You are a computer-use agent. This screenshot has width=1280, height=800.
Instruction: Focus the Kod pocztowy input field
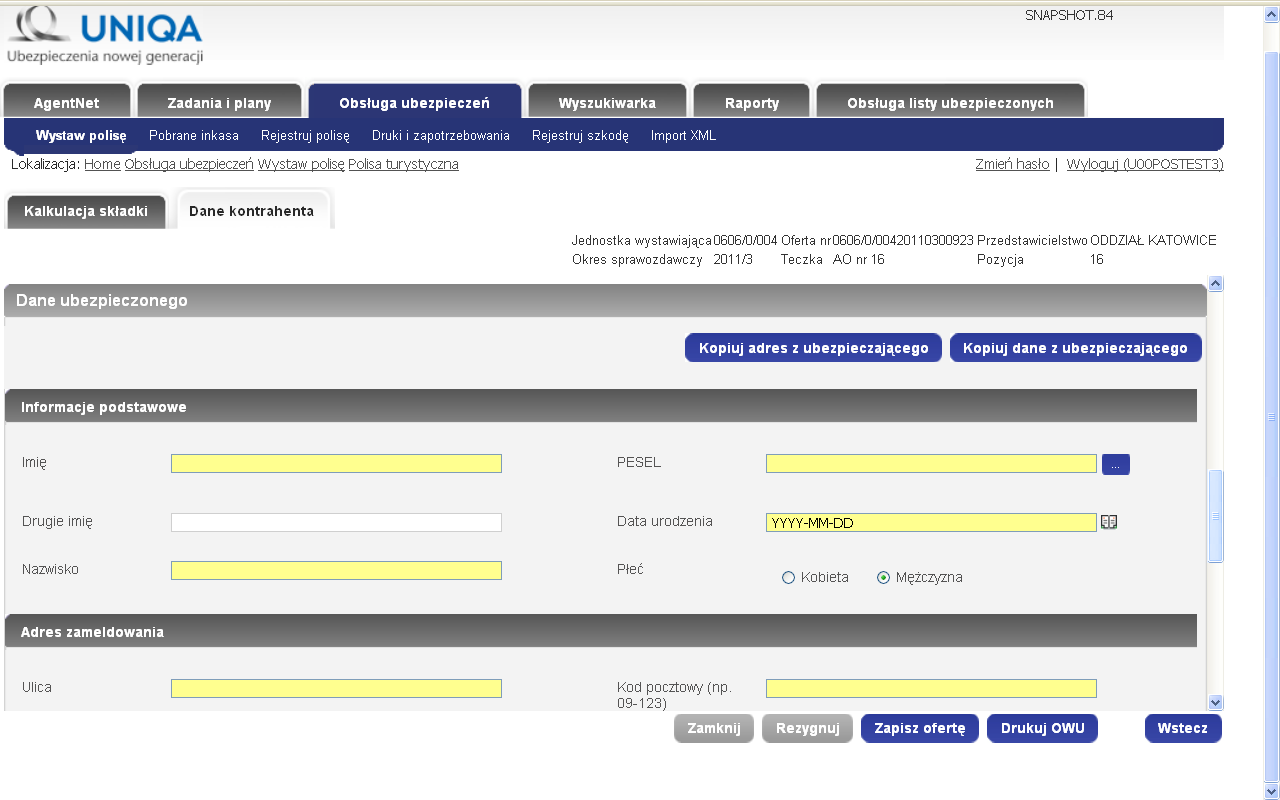(x=931, y=688)
